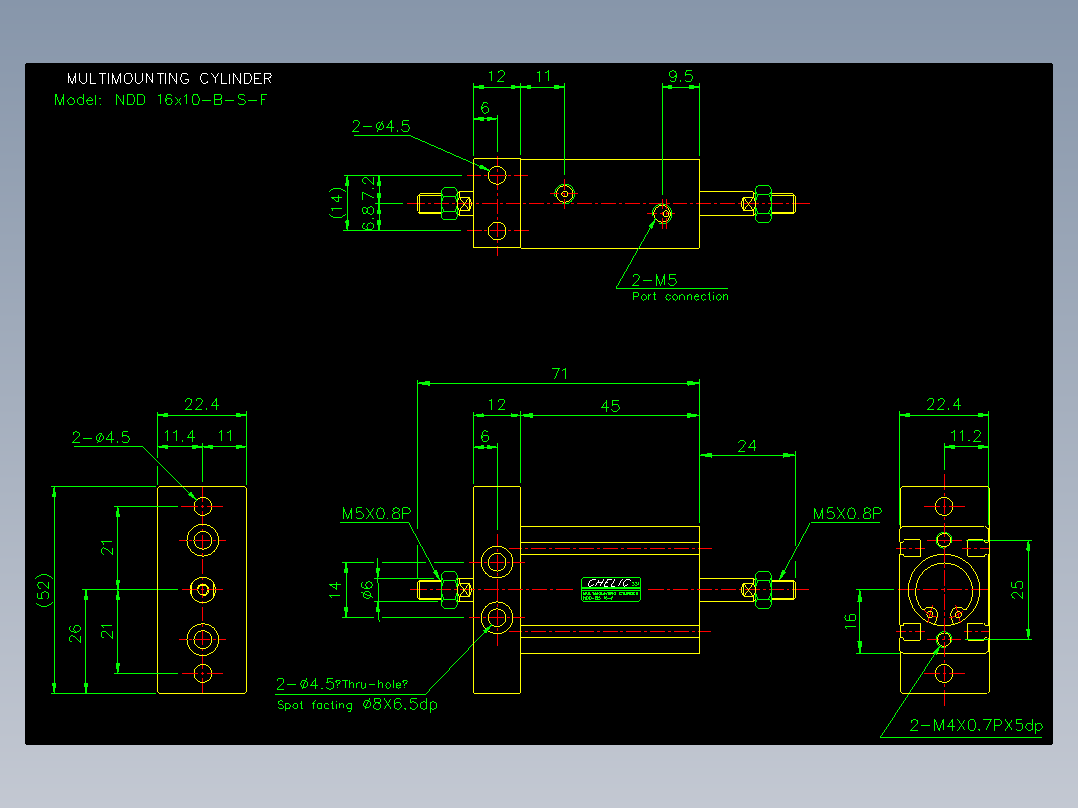Select the "71" overall length dimension
The width and height of the screenshot is (1078, 808).
click(x=560, y=373)
